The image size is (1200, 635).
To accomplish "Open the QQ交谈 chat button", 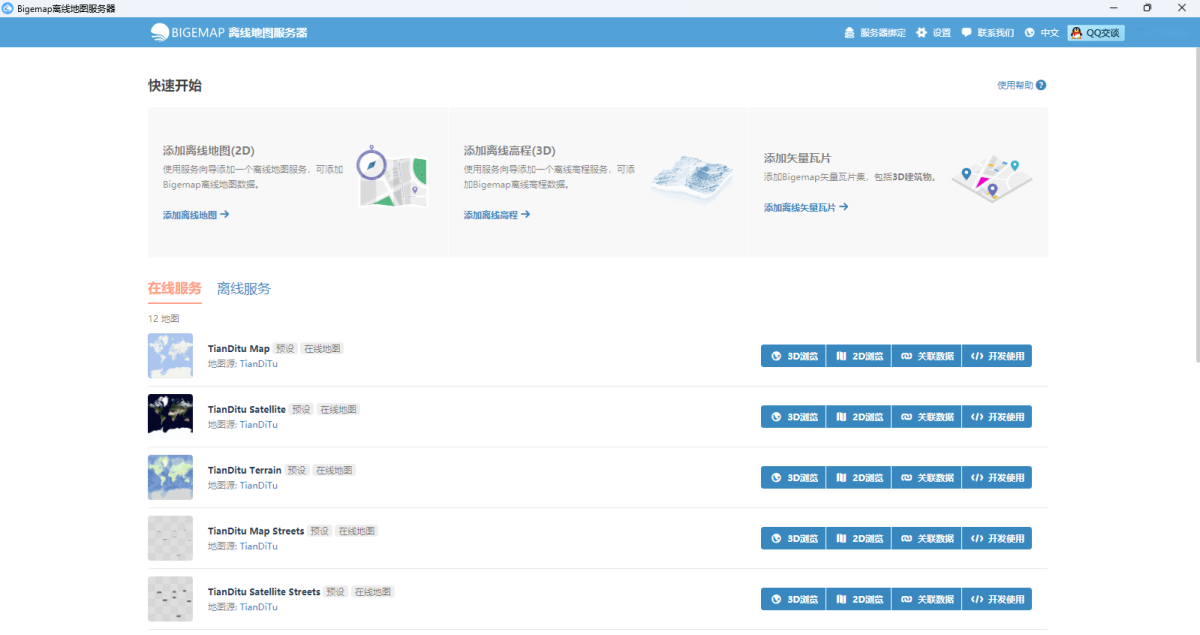I will [1096, 33].
